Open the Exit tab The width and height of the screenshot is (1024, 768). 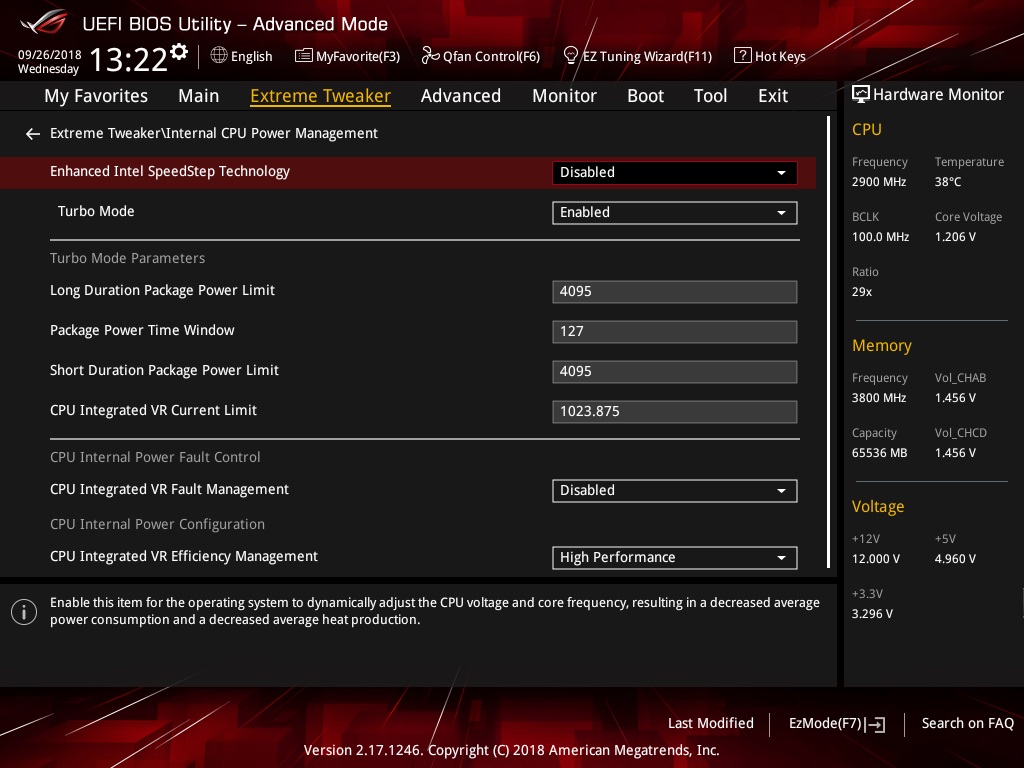pos(773,96)
